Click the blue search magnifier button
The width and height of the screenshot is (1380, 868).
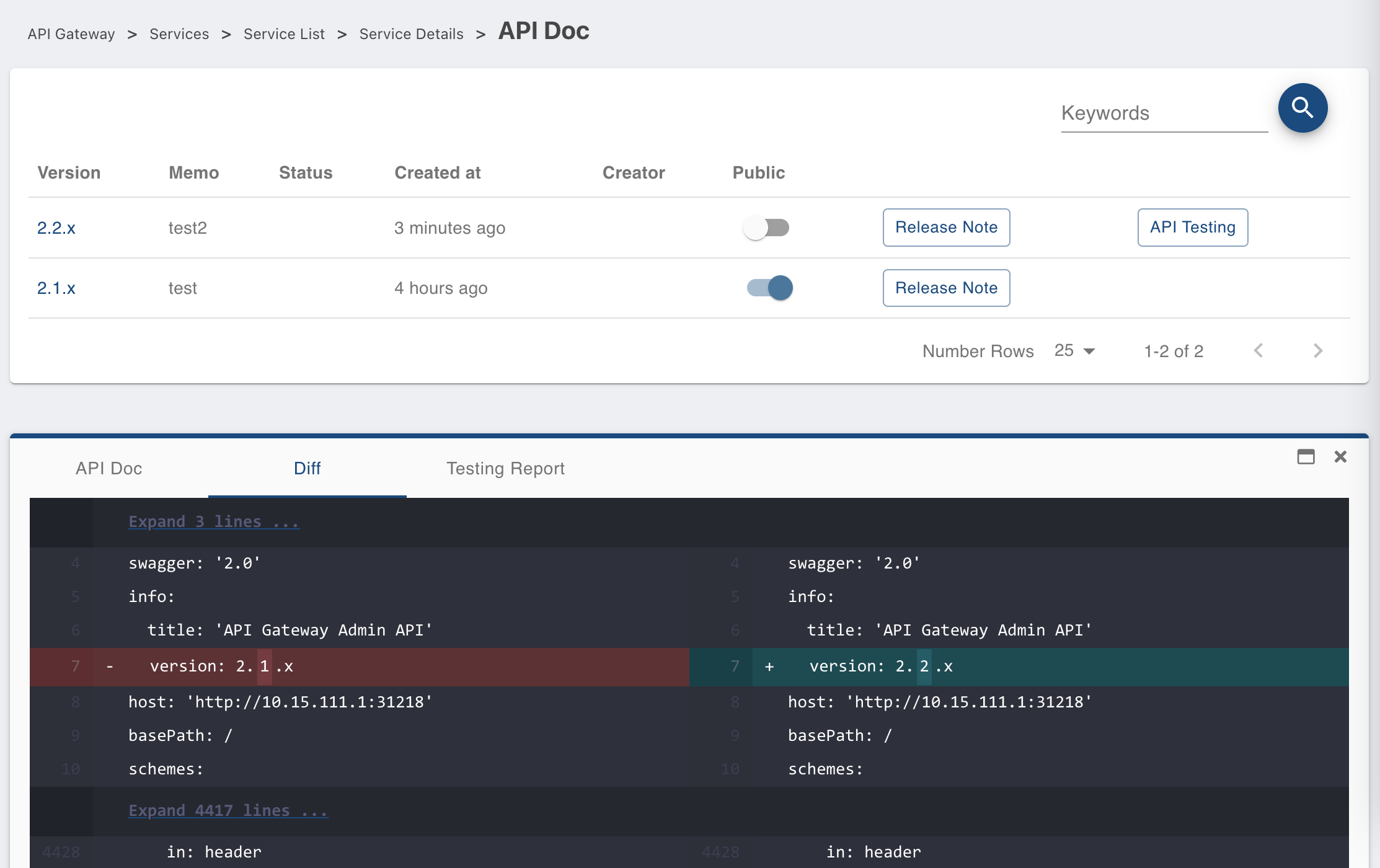pyautogui.click(x=1303, y=108)
